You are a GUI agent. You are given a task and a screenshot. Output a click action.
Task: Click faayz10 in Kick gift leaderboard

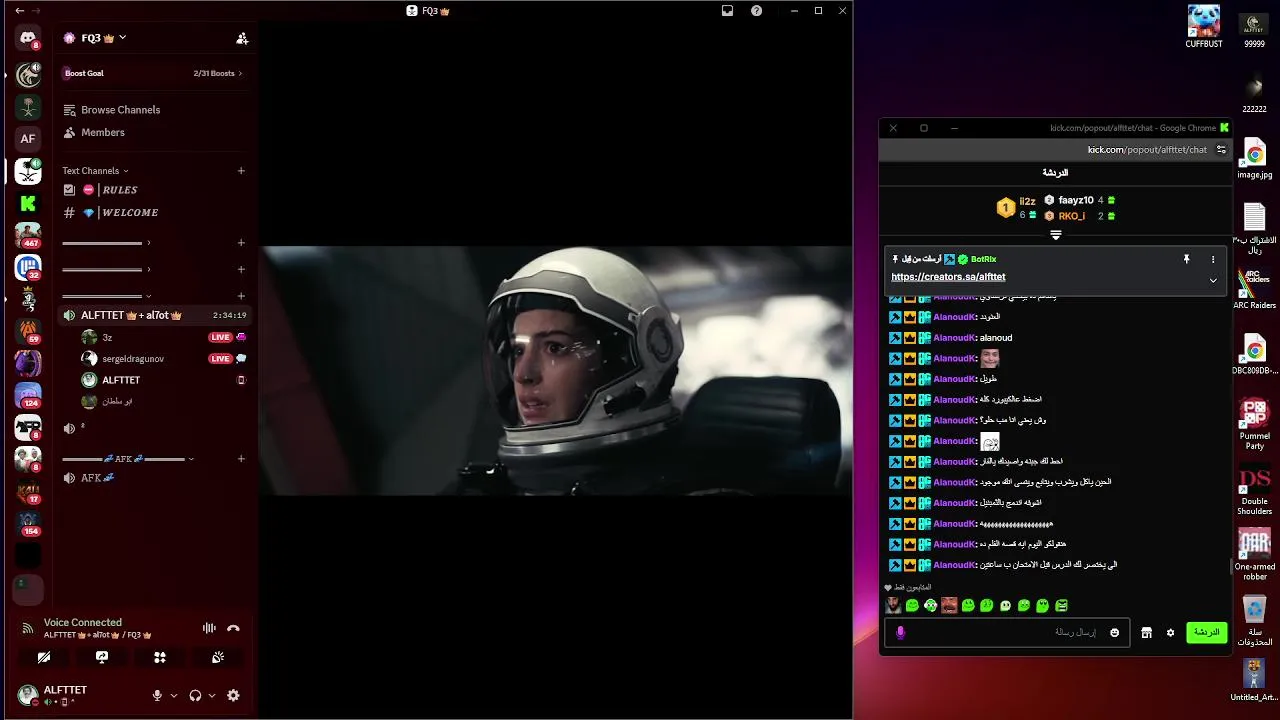1076,200
